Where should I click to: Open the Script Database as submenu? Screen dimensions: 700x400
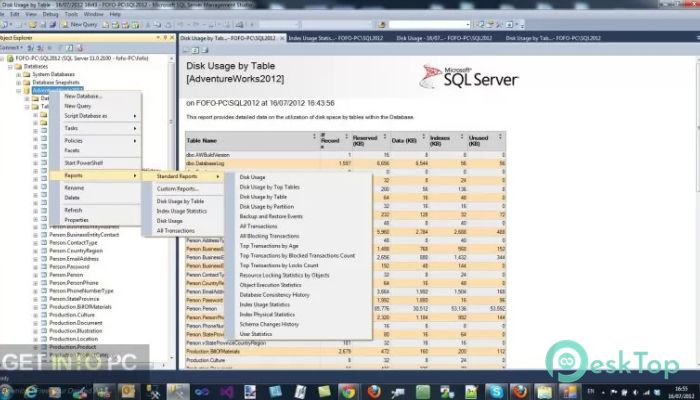pos(96,116)
